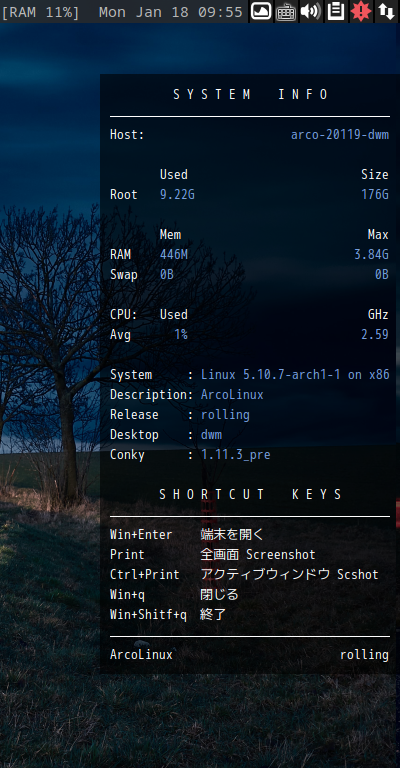The width and height of the screenshot is (400, 768).
Task: Click rolling in the Release row
Action: 225,415
